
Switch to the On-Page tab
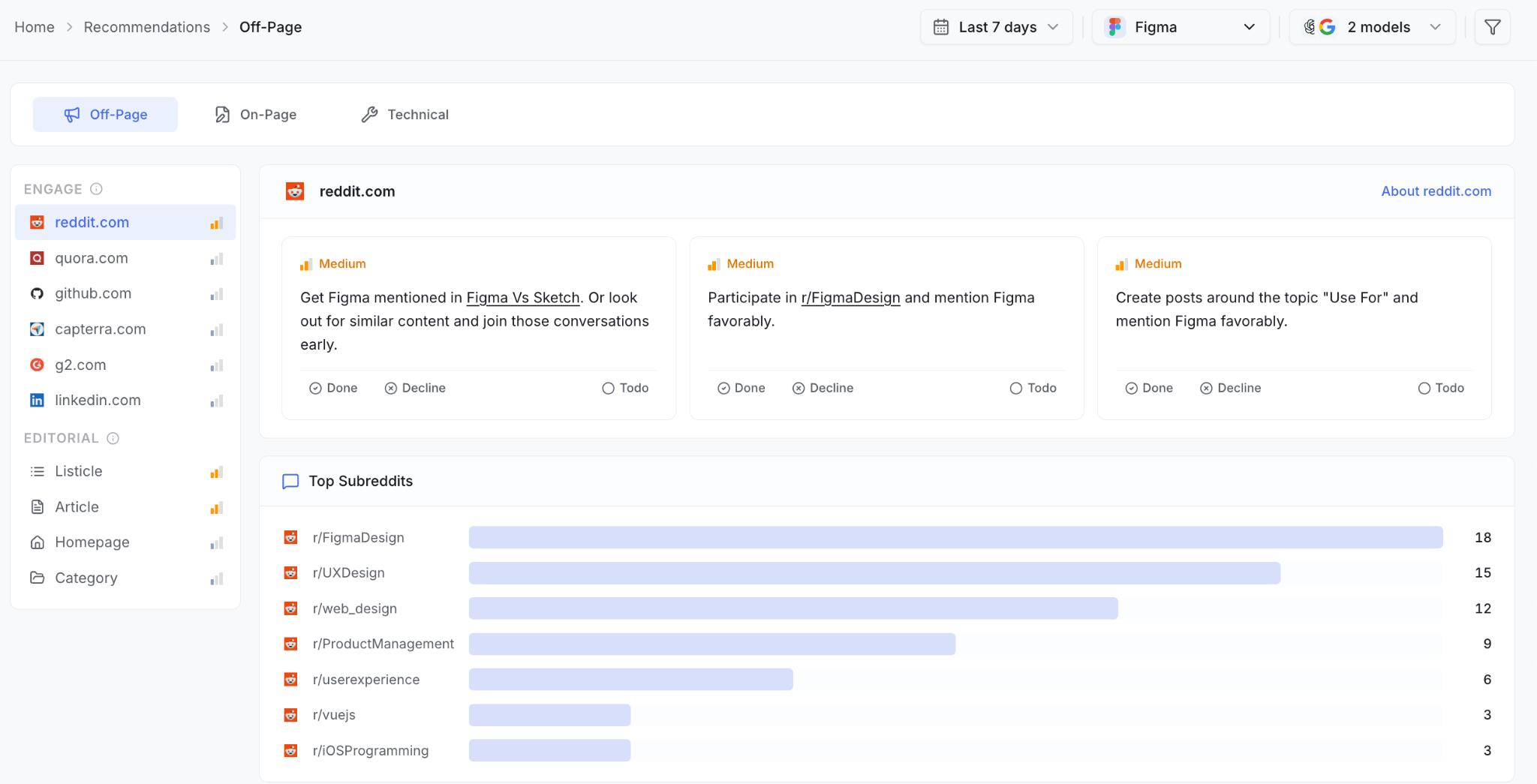(255, 115)
